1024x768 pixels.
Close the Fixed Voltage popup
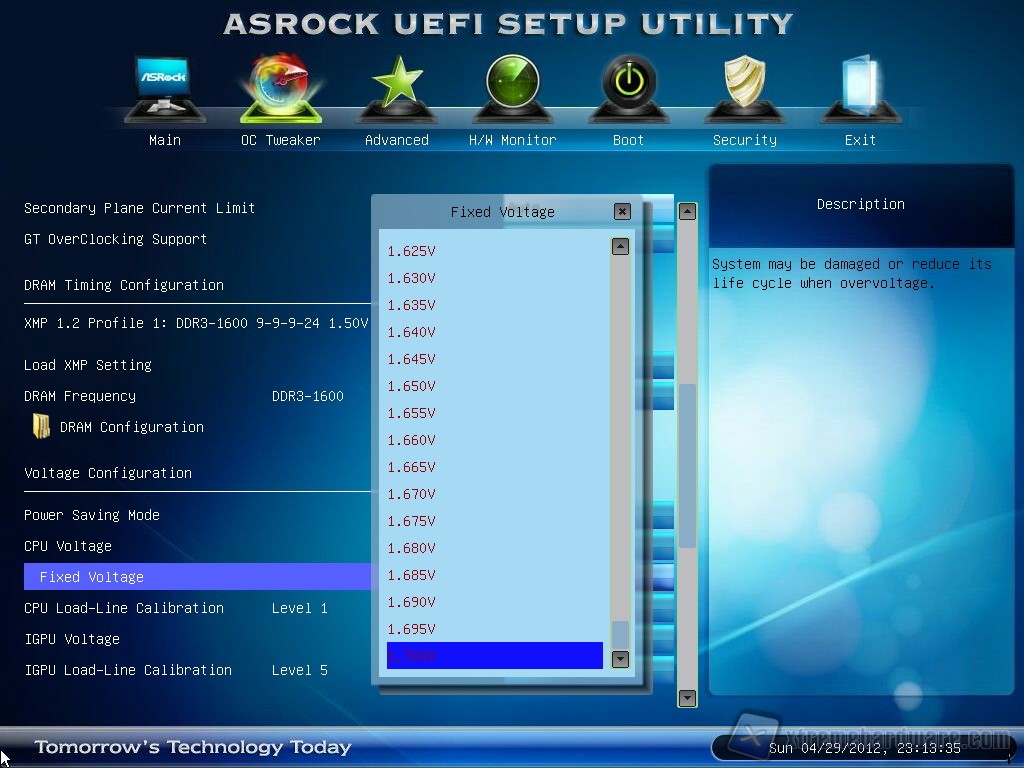point(622,212)
